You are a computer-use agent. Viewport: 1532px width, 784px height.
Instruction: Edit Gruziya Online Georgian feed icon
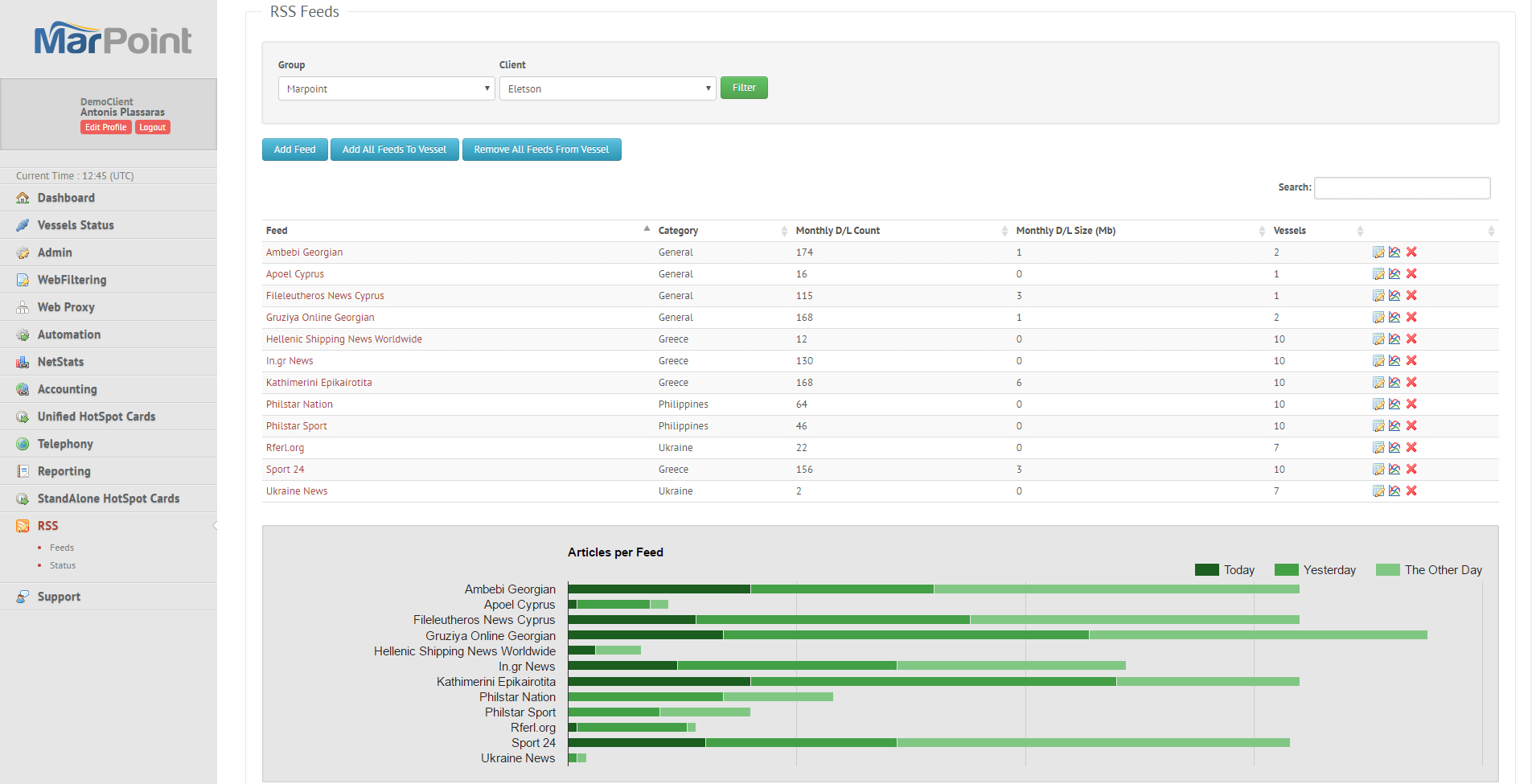click(1378, 318)
